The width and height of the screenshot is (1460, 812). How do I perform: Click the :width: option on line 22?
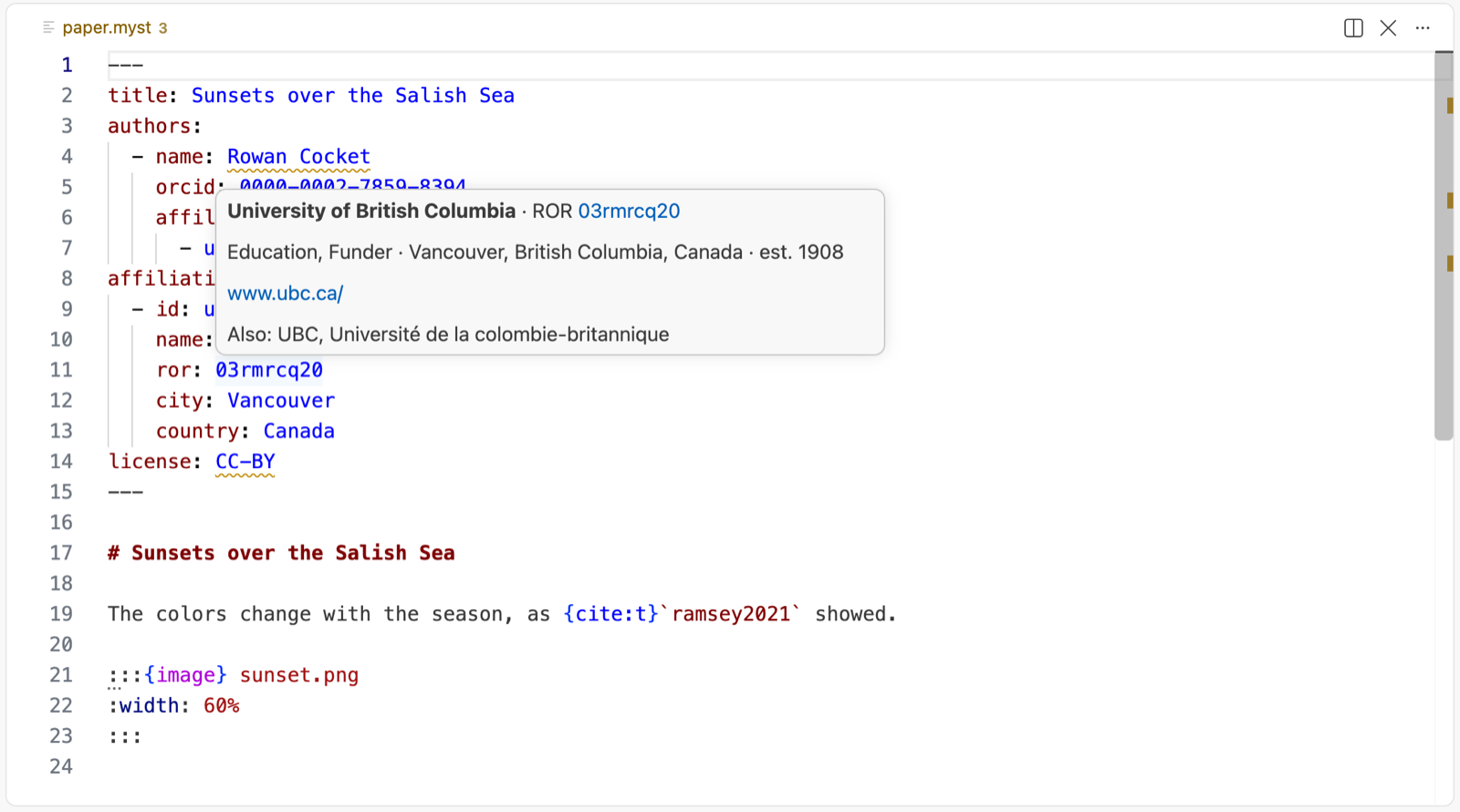click(149, 705)
